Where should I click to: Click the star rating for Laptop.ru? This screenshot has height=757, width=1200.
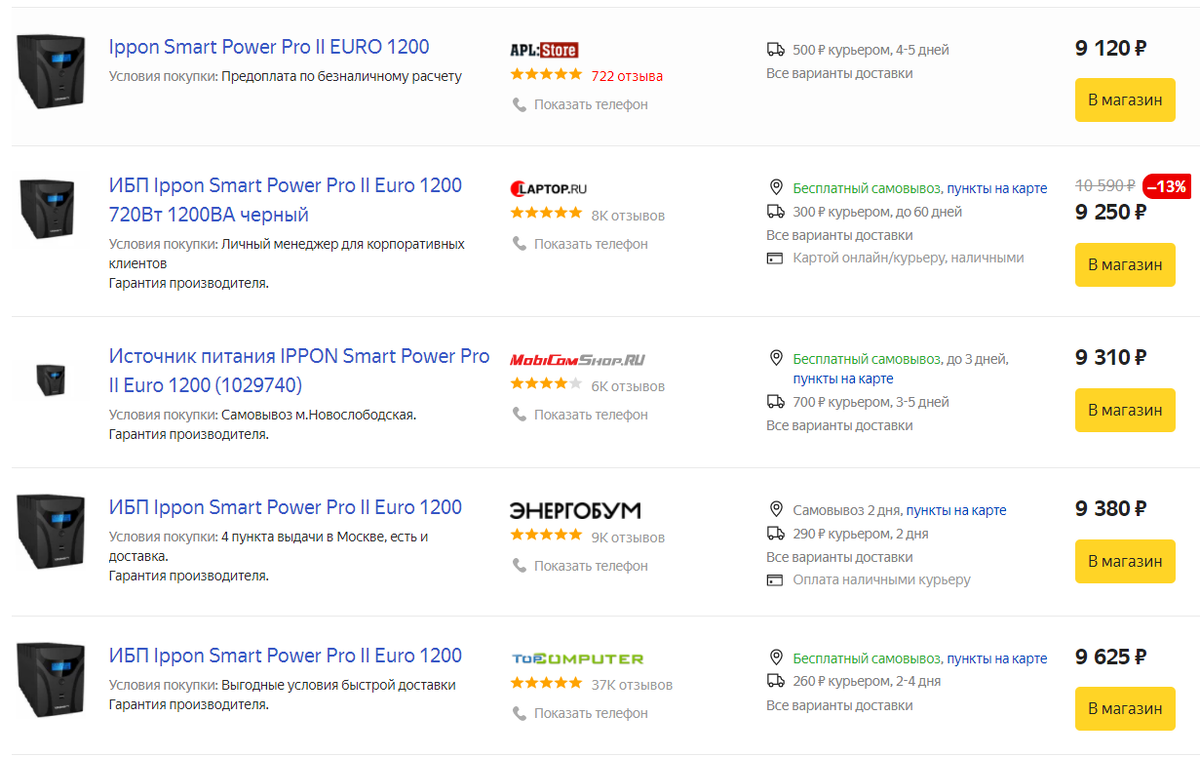click(x=546, y=213)
